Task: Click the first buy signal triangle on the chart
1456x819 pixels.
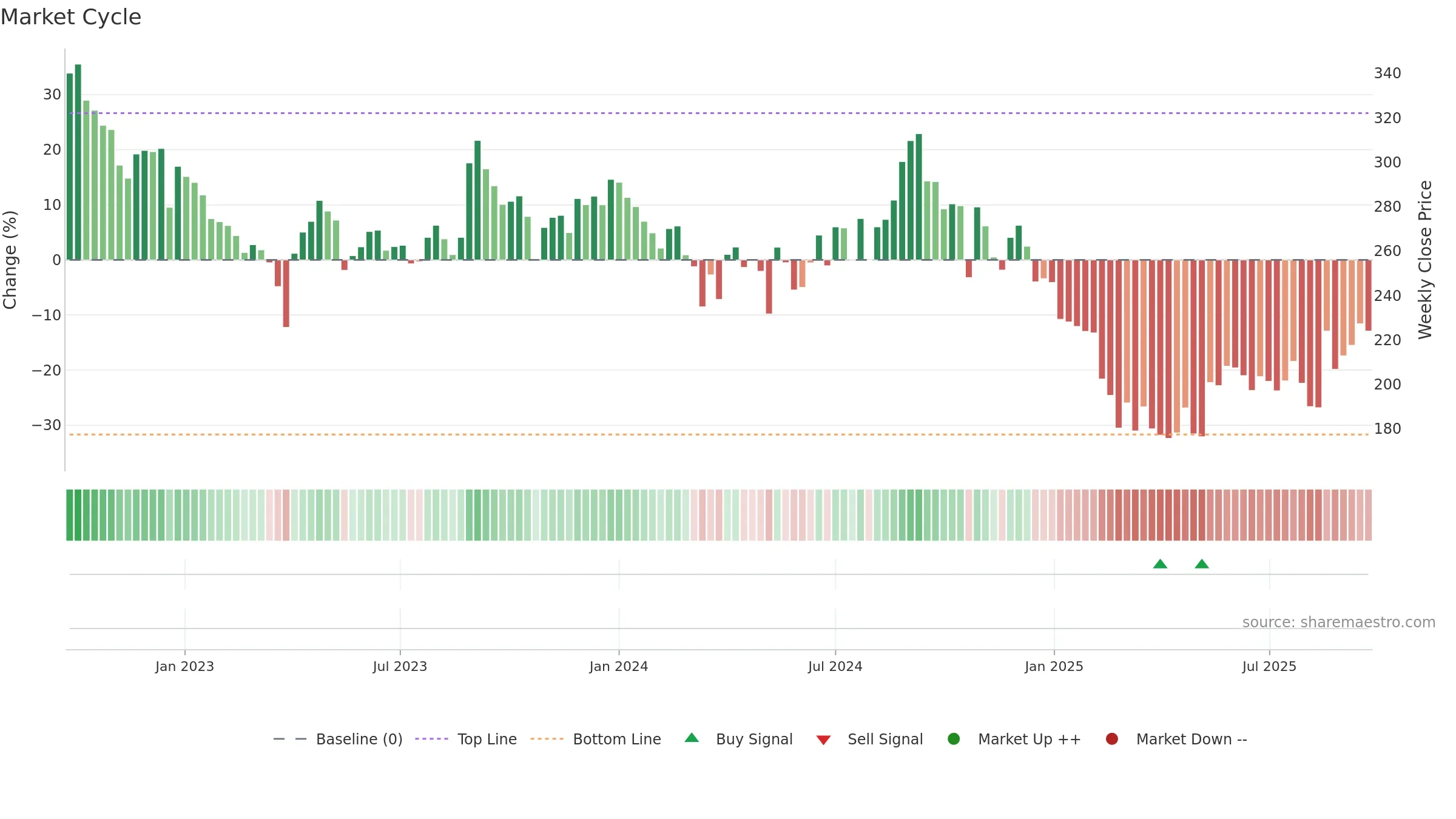Action: (x=1160, y=564)
